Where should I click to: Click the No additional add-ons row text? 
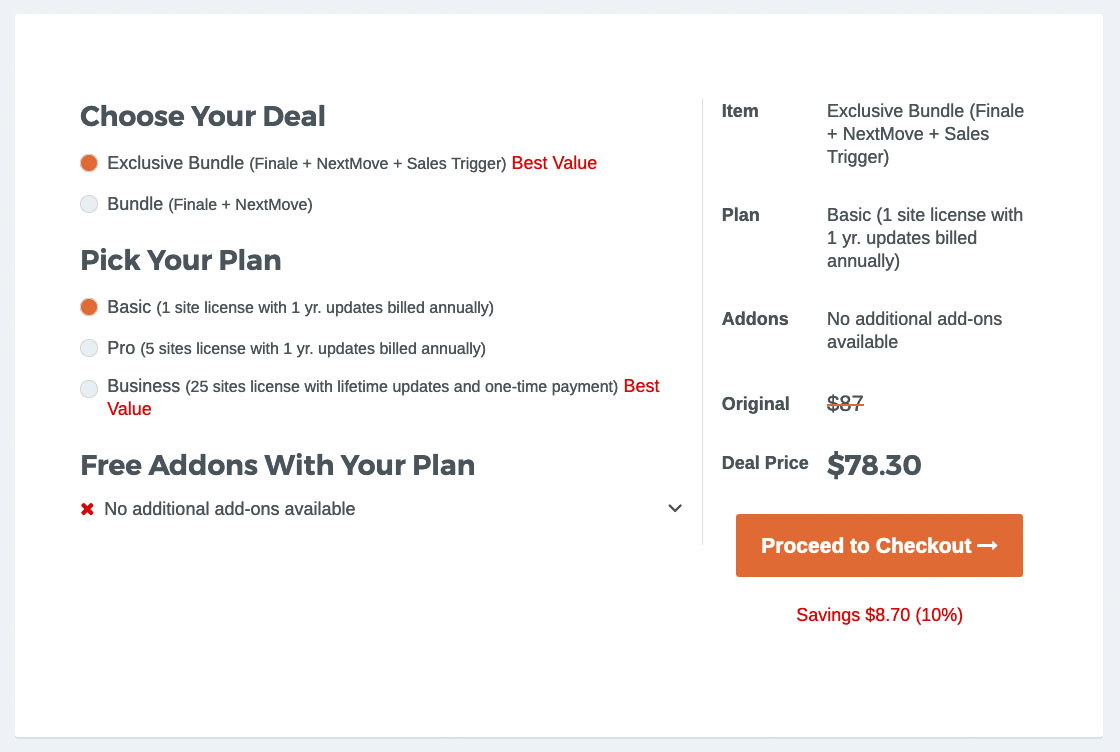[x=229, y=509]
